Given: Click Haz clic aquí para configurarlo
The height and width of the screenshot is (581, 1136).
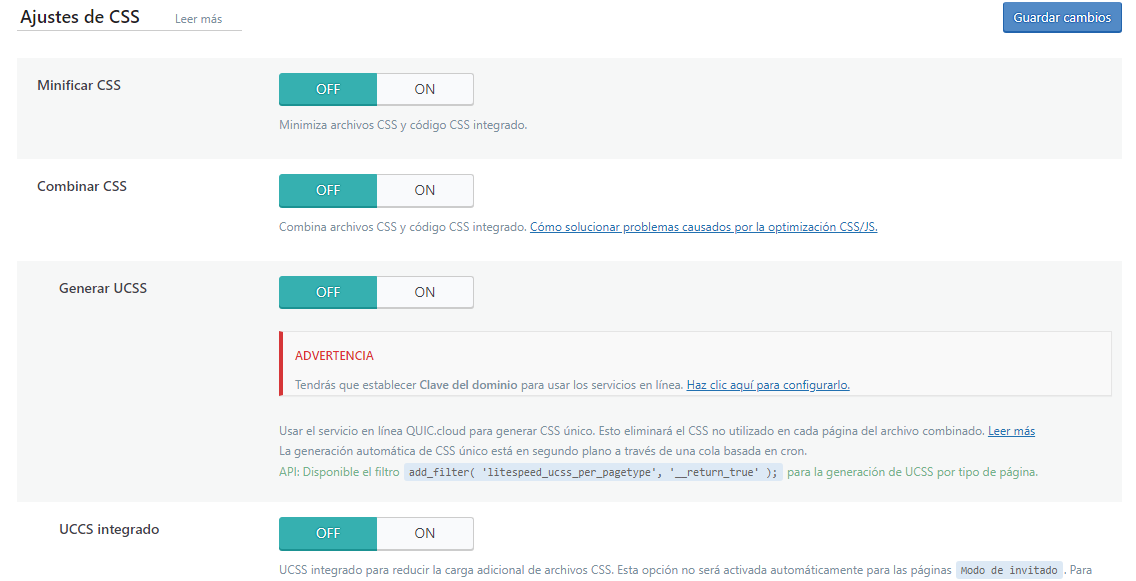Looking at the screenshot, I should click(x=766, y=385).
